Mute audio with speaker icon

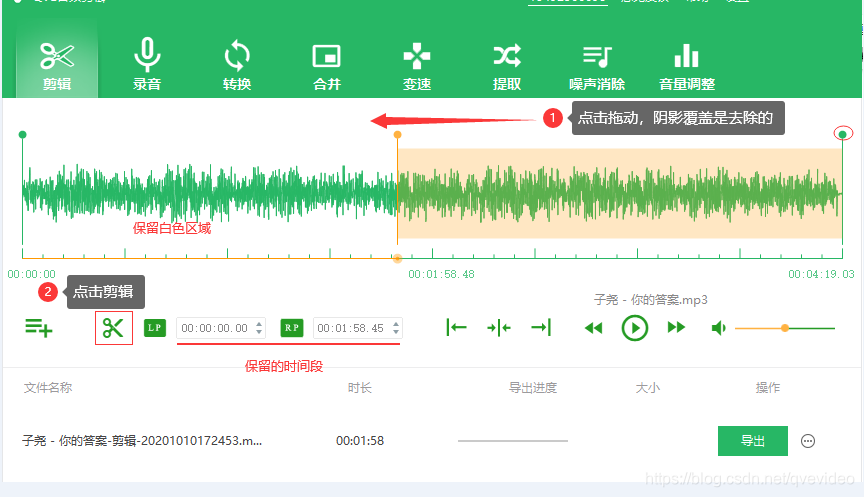[x=718, y=328]
